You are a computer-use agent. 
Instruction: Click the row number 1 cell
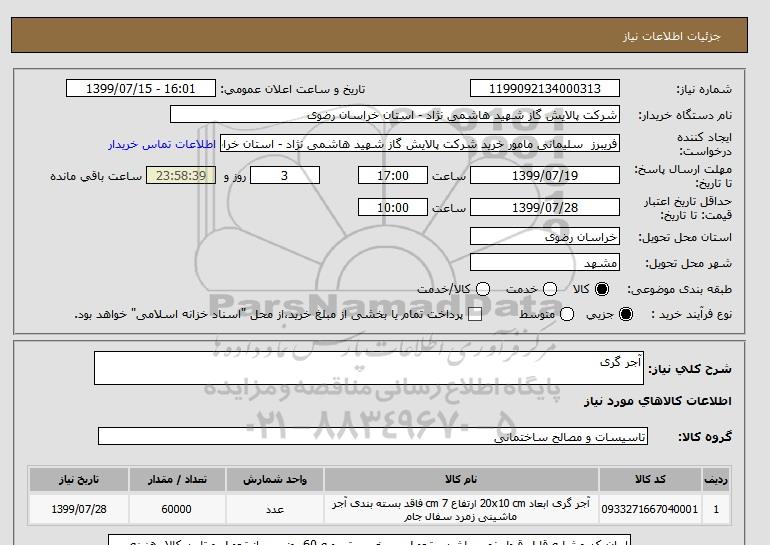[x=716, y=509]
